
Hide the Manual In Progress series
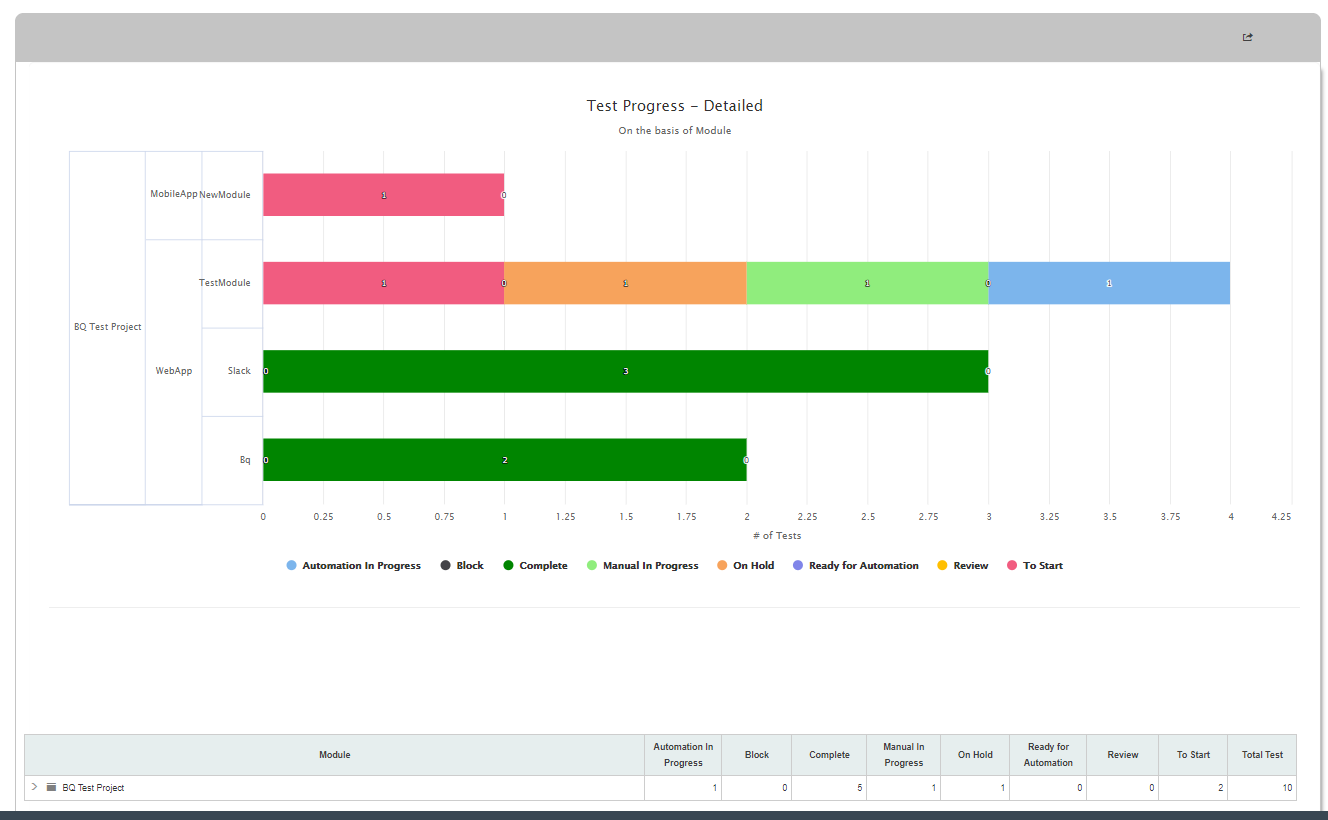click(x=642, y=566)
